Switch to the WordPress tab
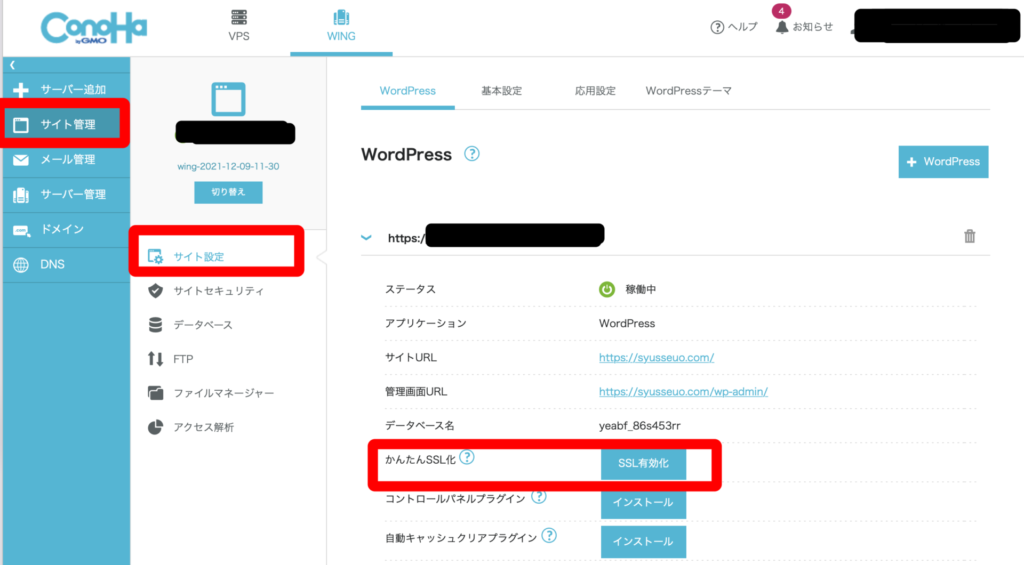1024x565 pixels. coord(408,91)
